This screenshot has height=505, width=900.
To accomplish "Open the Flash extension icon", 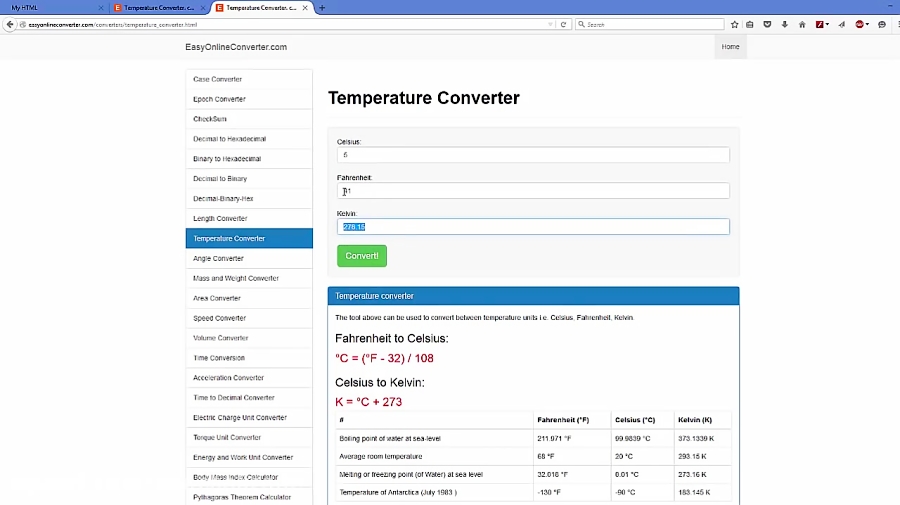I will tap(820, 25).
